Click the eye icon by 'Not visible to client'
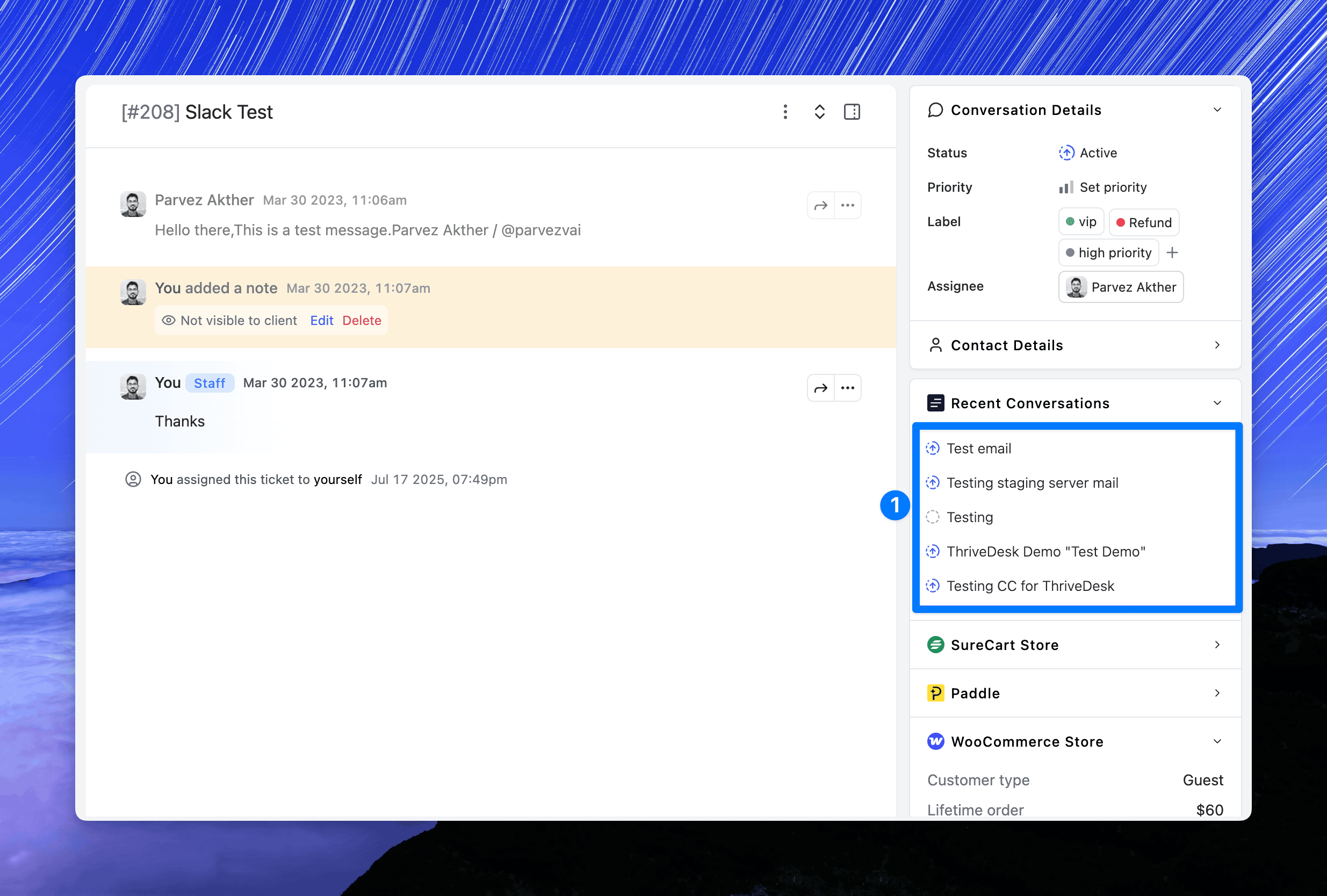 169,320
